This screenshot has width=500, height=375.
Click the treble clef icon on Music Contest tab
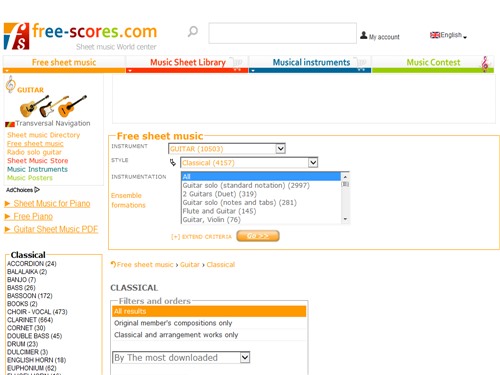tap(485, 64)
